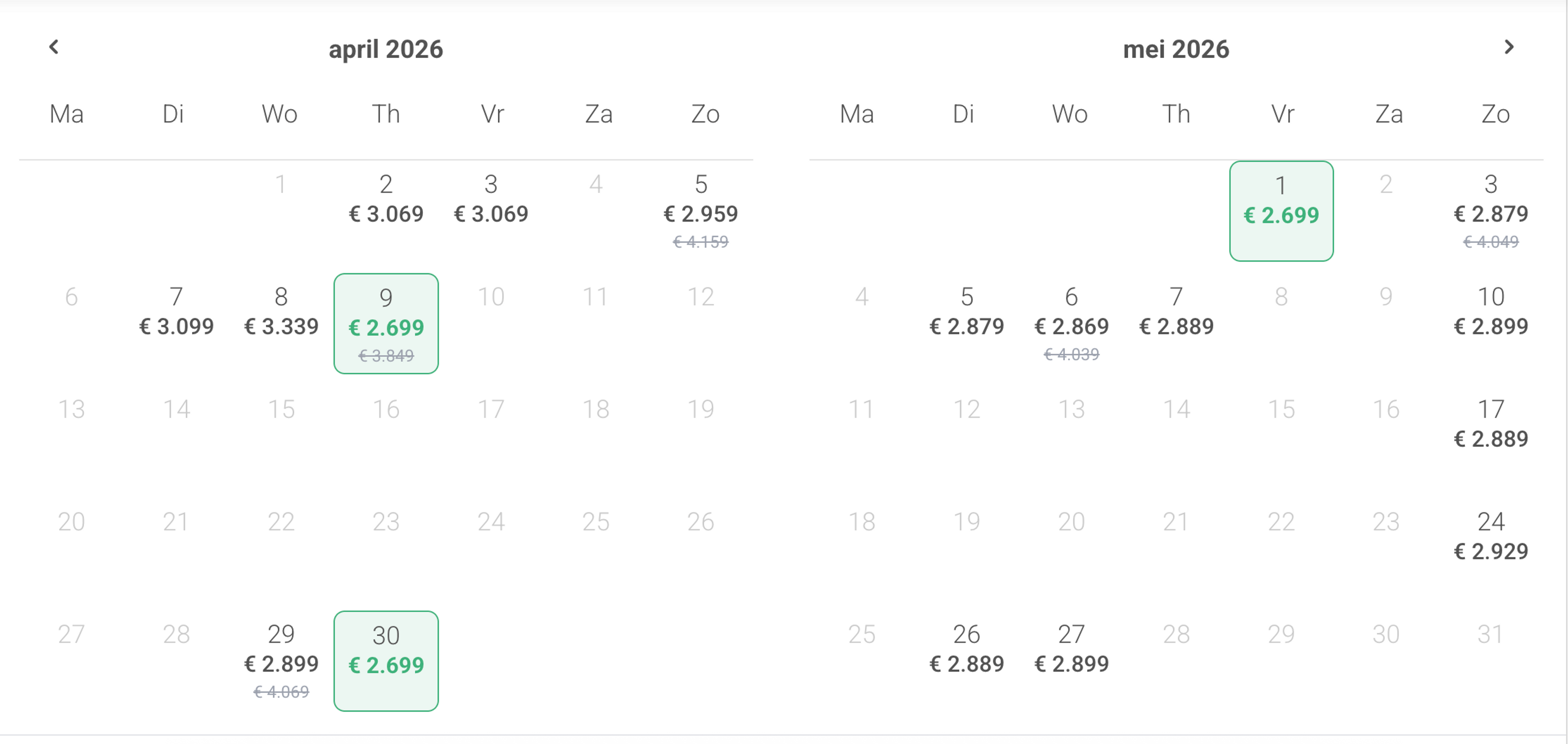This screenshot has width=1568, height=744.
Task: Select April 9 priced at € 2.699
Action: 386,323
